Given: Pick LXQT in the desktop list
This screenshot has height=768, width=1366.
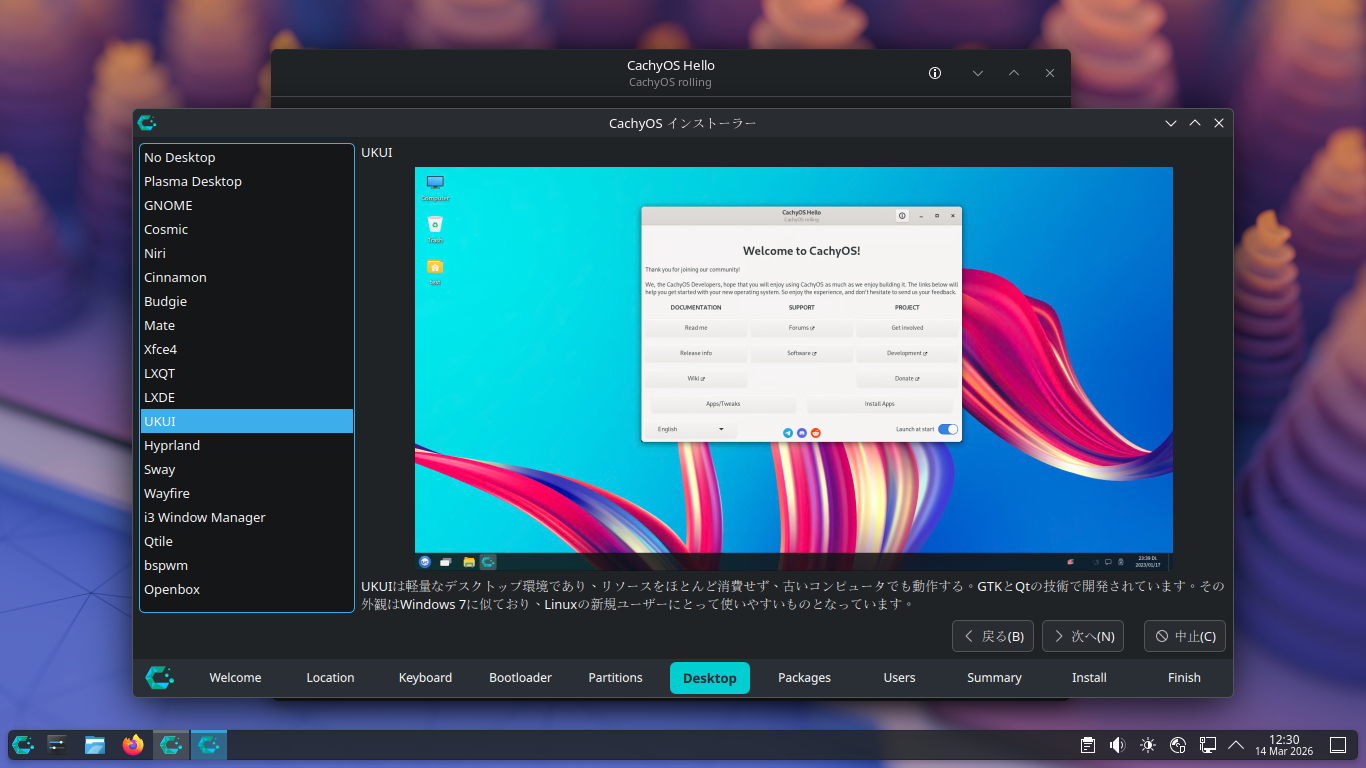Looking at the screenshot, I should 247,373.
